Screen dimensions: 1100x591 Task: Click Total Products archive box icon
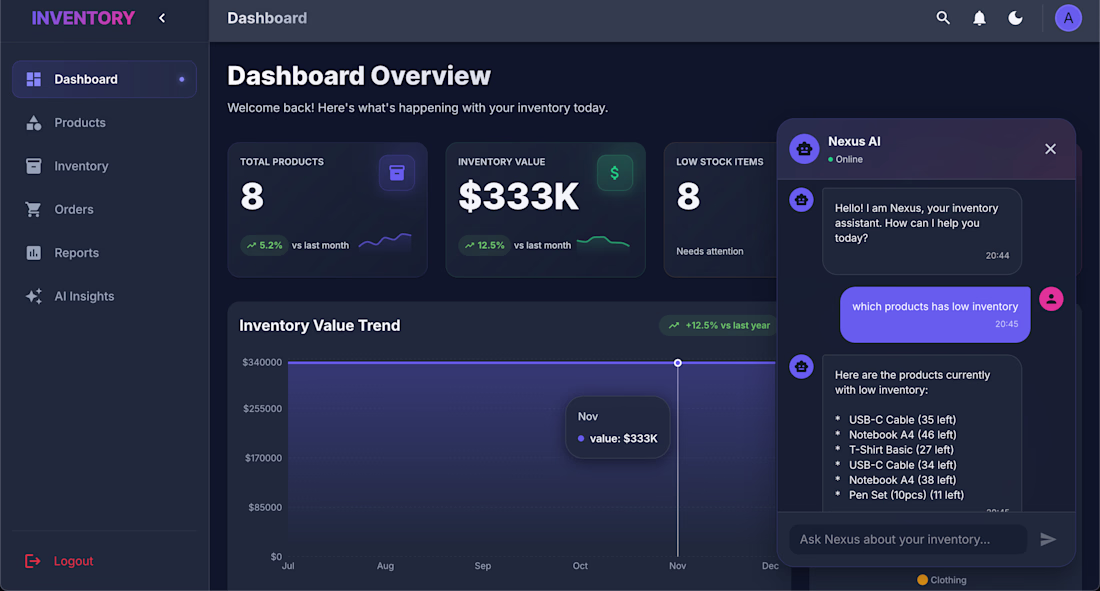(397, 173)
